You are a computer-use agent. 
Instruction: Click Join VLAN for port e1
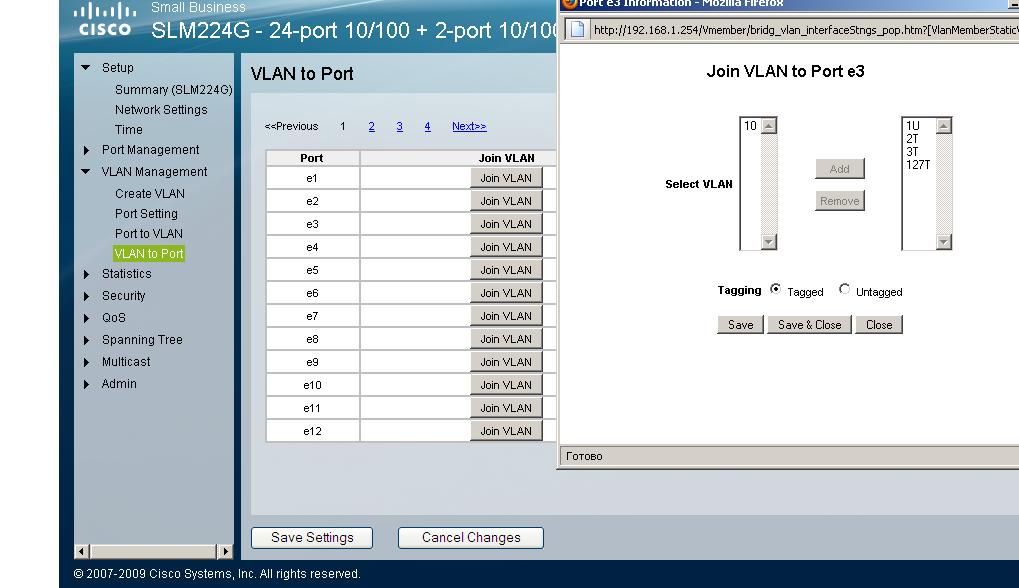click(506, 178)
